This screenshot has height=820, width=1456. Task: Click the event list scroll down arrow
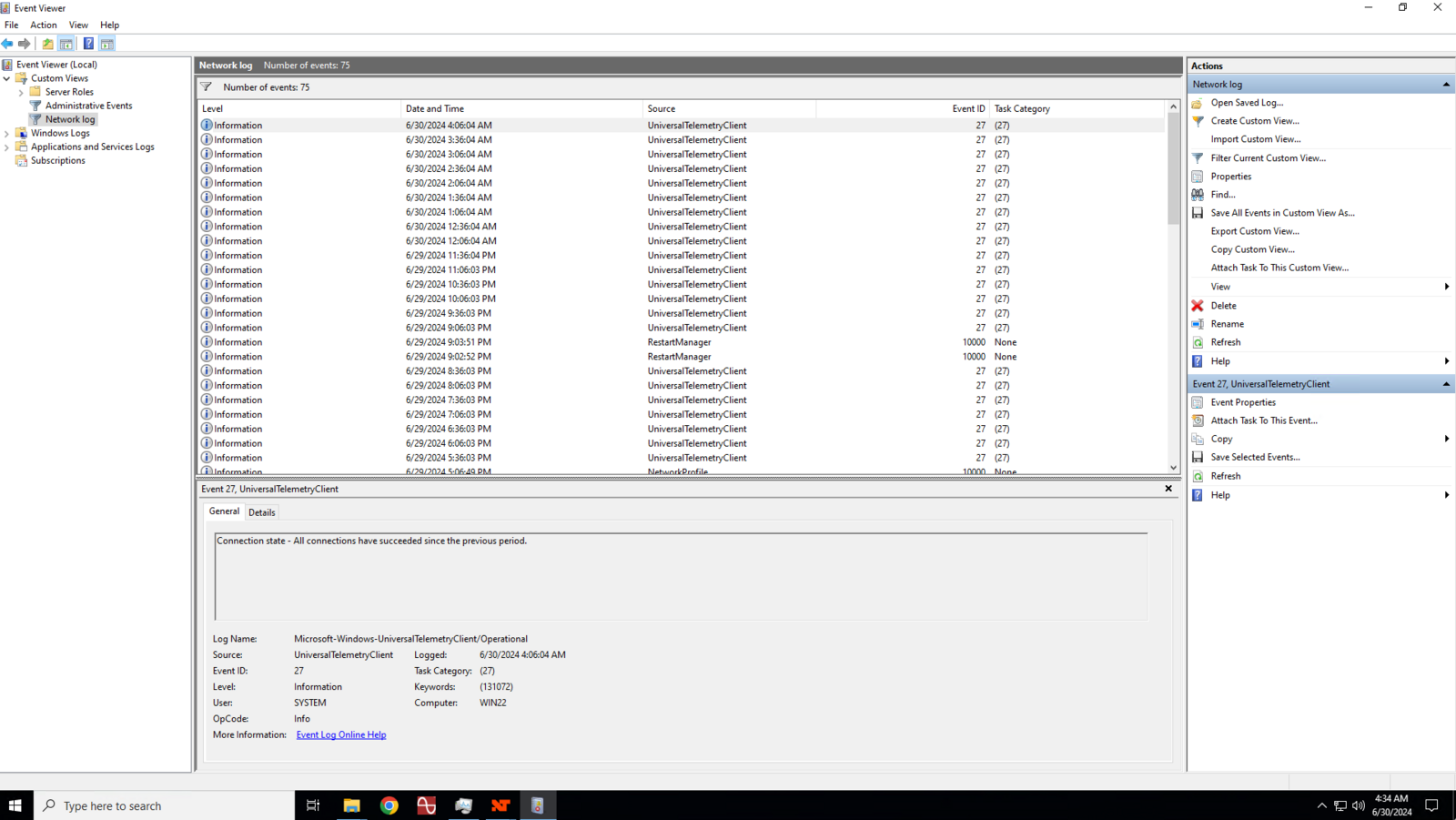tap(1173, 468)
